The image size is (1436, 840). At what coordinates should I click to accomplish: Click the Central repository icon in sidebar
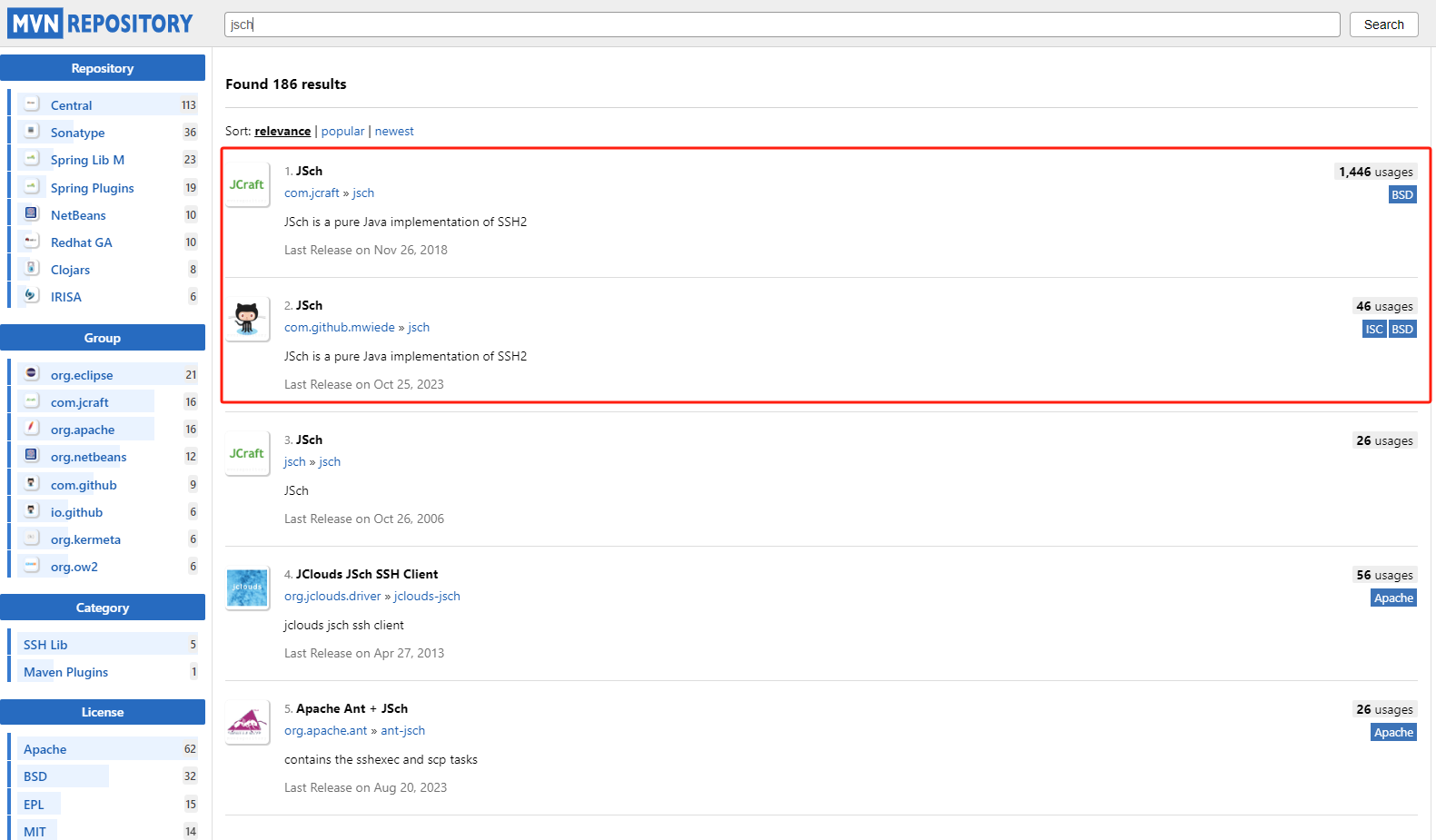coord(32,104)
